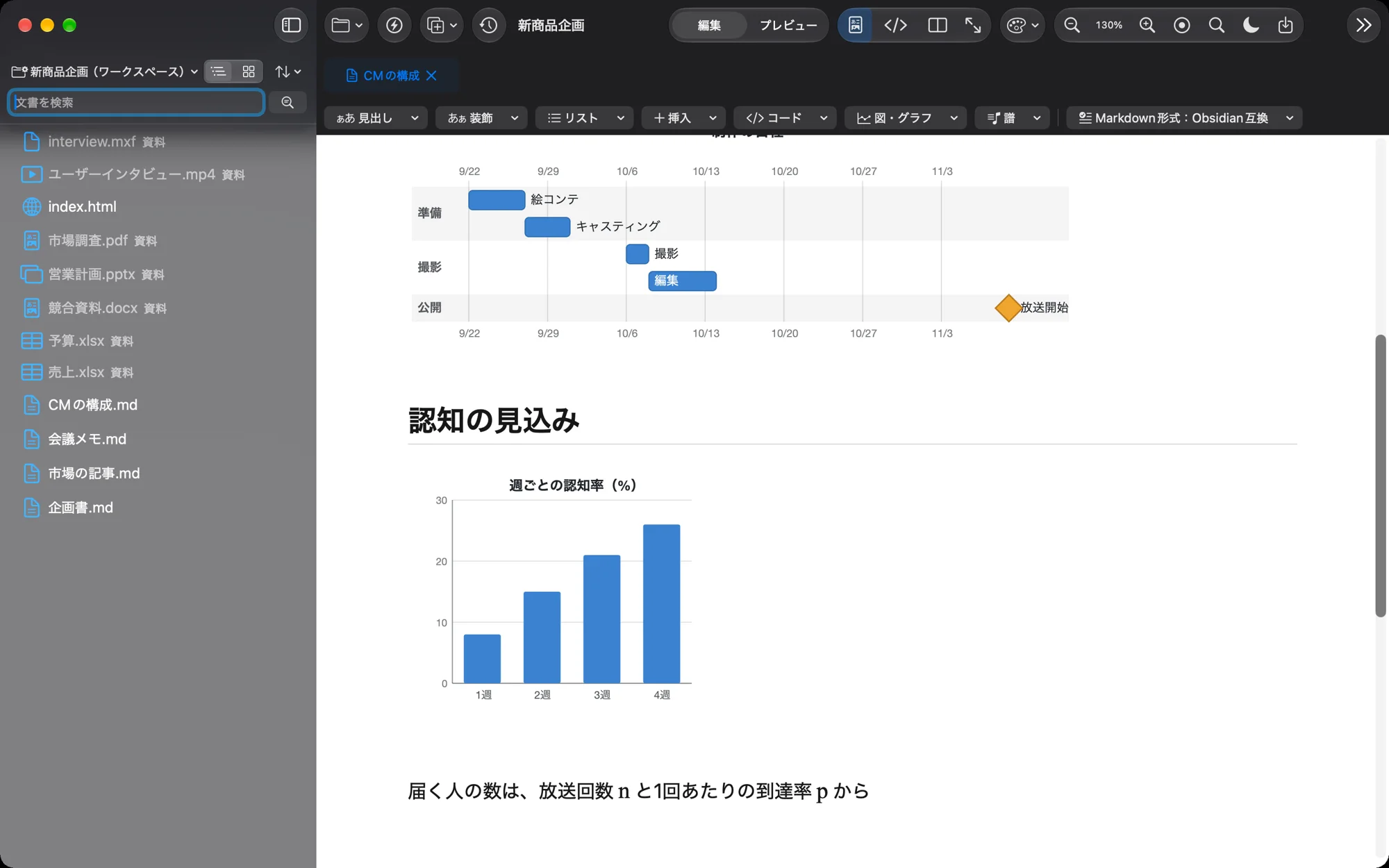Click the lightning bolt quick action icon
1389x868 pixels.
point(394,25)
